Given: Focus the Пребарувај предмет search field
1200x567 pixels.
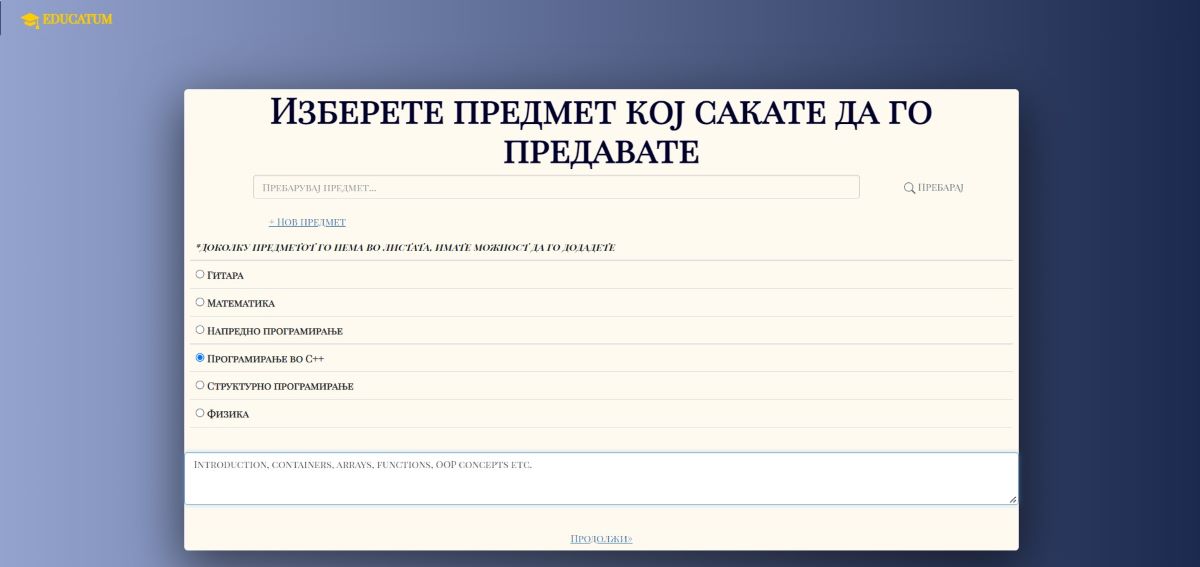Looking at the screenshot, I should pyautogui.click(x=556, y=187).
